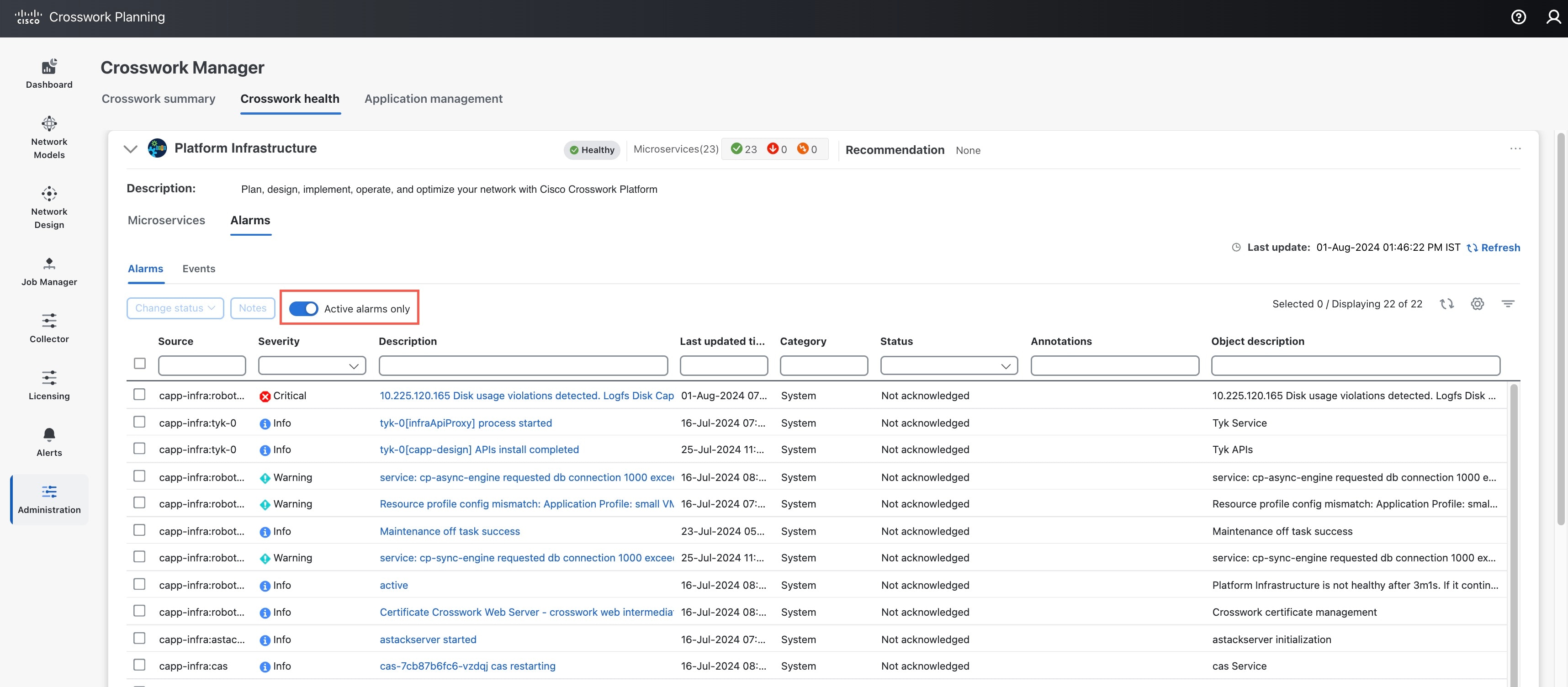Screen dimensions: 1568x687
Task: Click the alarms table vertical scrollbar
Action: coord(1514,535)
